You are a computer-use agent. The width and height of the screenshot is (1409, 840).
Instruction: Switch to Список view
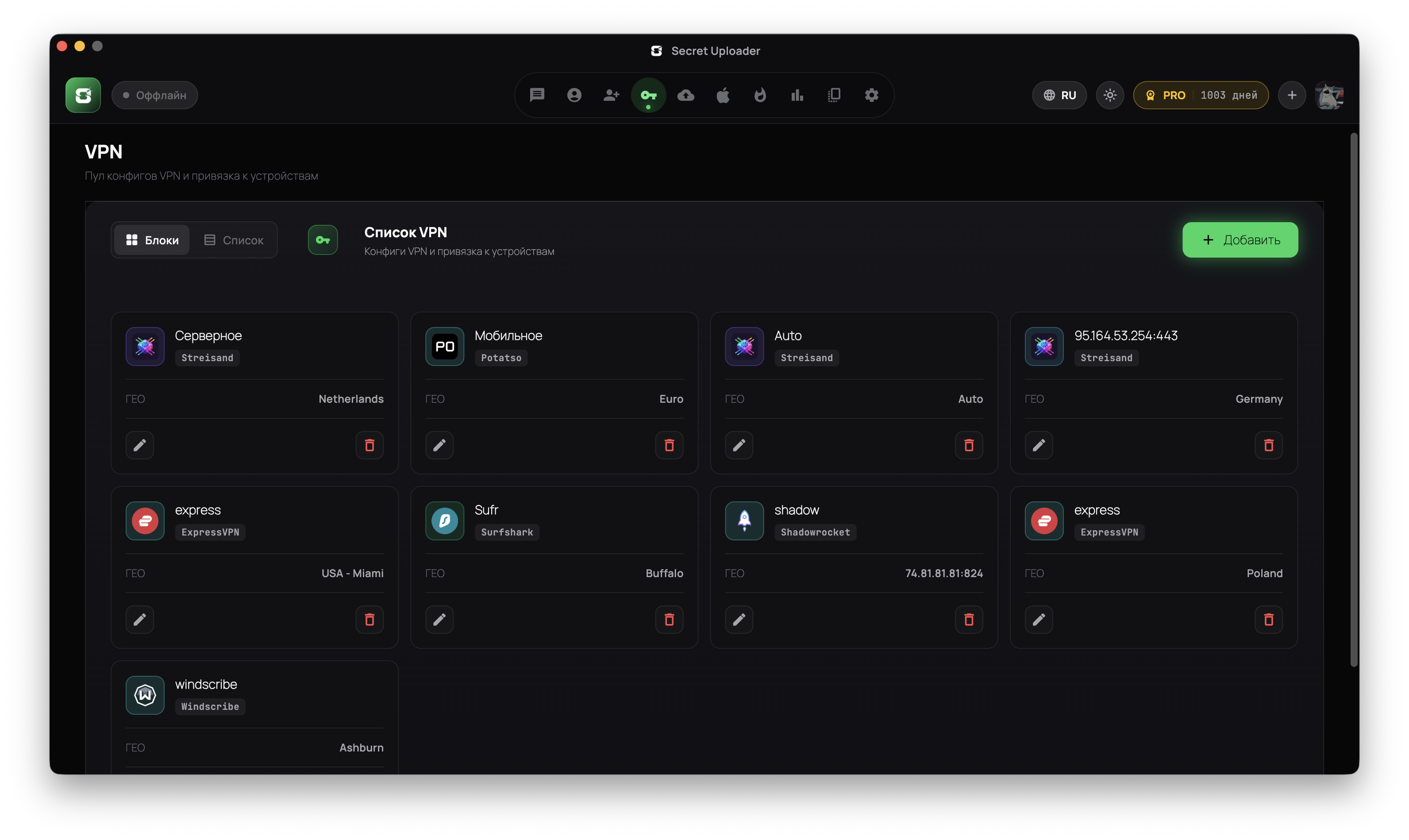234,240
